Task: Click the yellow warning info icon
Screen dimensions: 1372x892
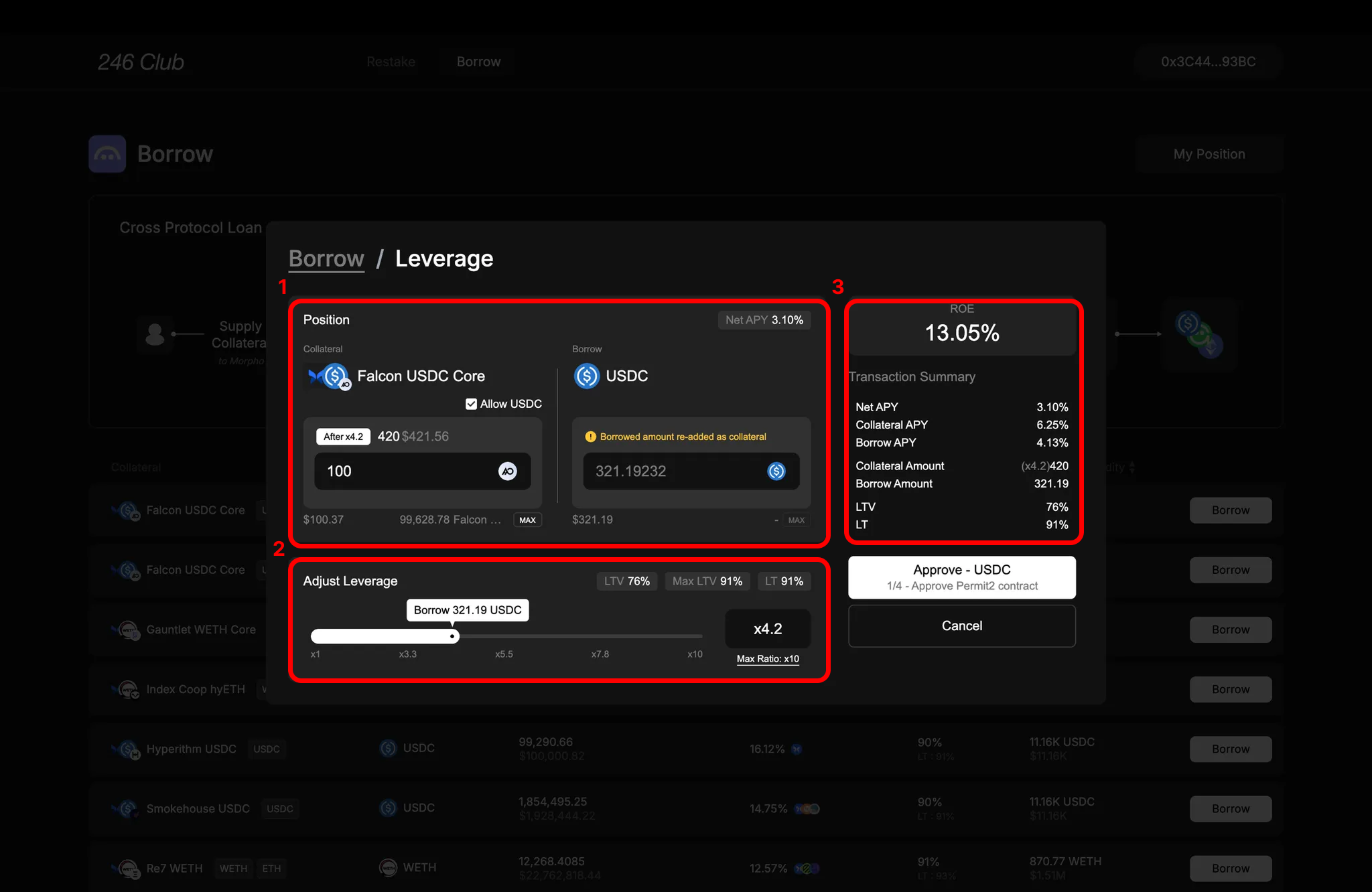Action: [590, 437]
